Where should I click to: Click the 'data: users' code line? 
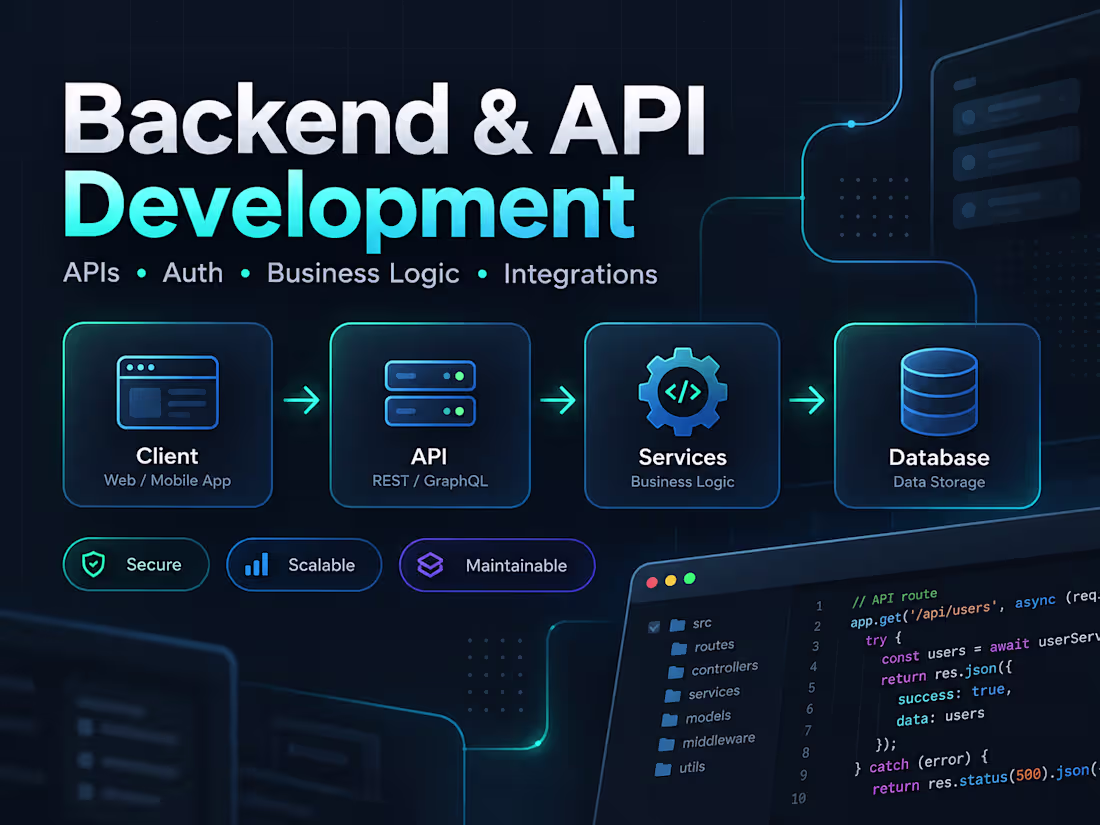(x=940, y=717)
